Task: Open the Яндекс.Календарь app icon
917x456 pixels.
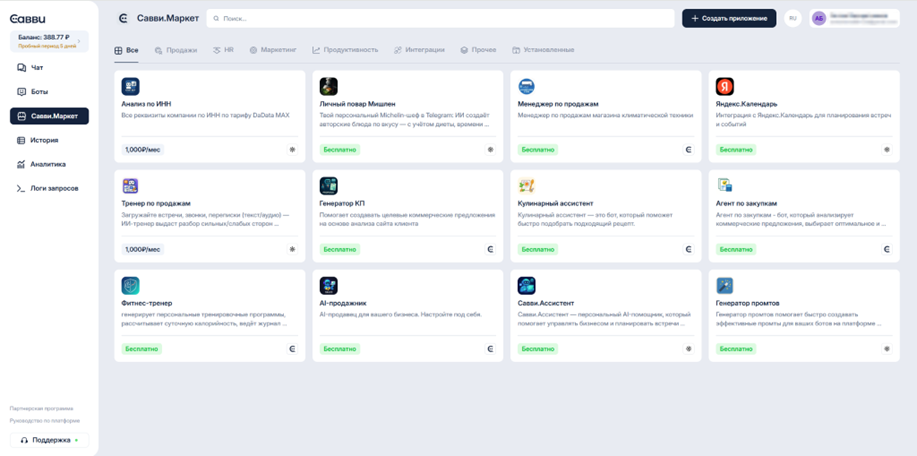Action: pos(725,87)
